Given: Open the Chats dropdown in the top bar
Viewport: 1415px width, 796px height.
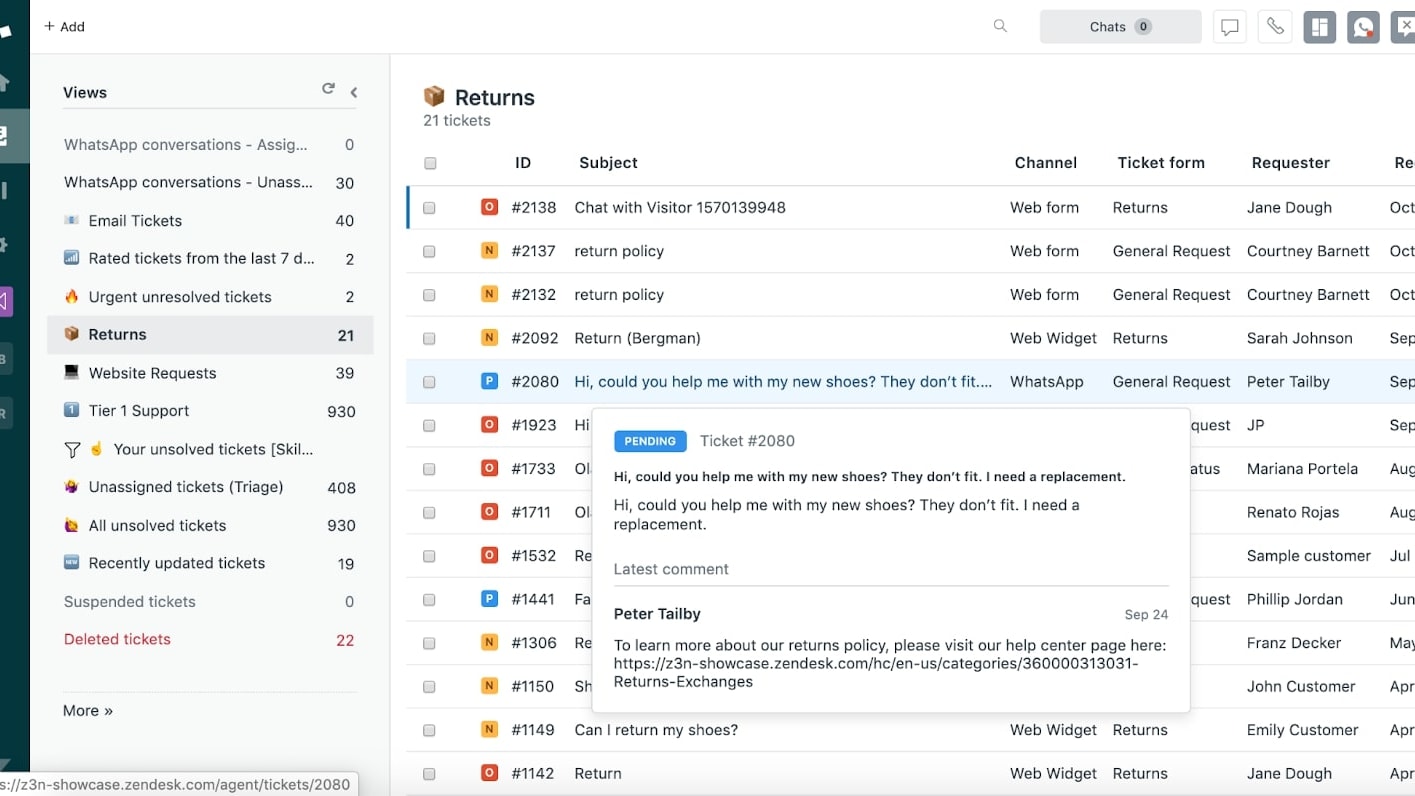Looking at the screenshot, I should (x=1120, y=26).
